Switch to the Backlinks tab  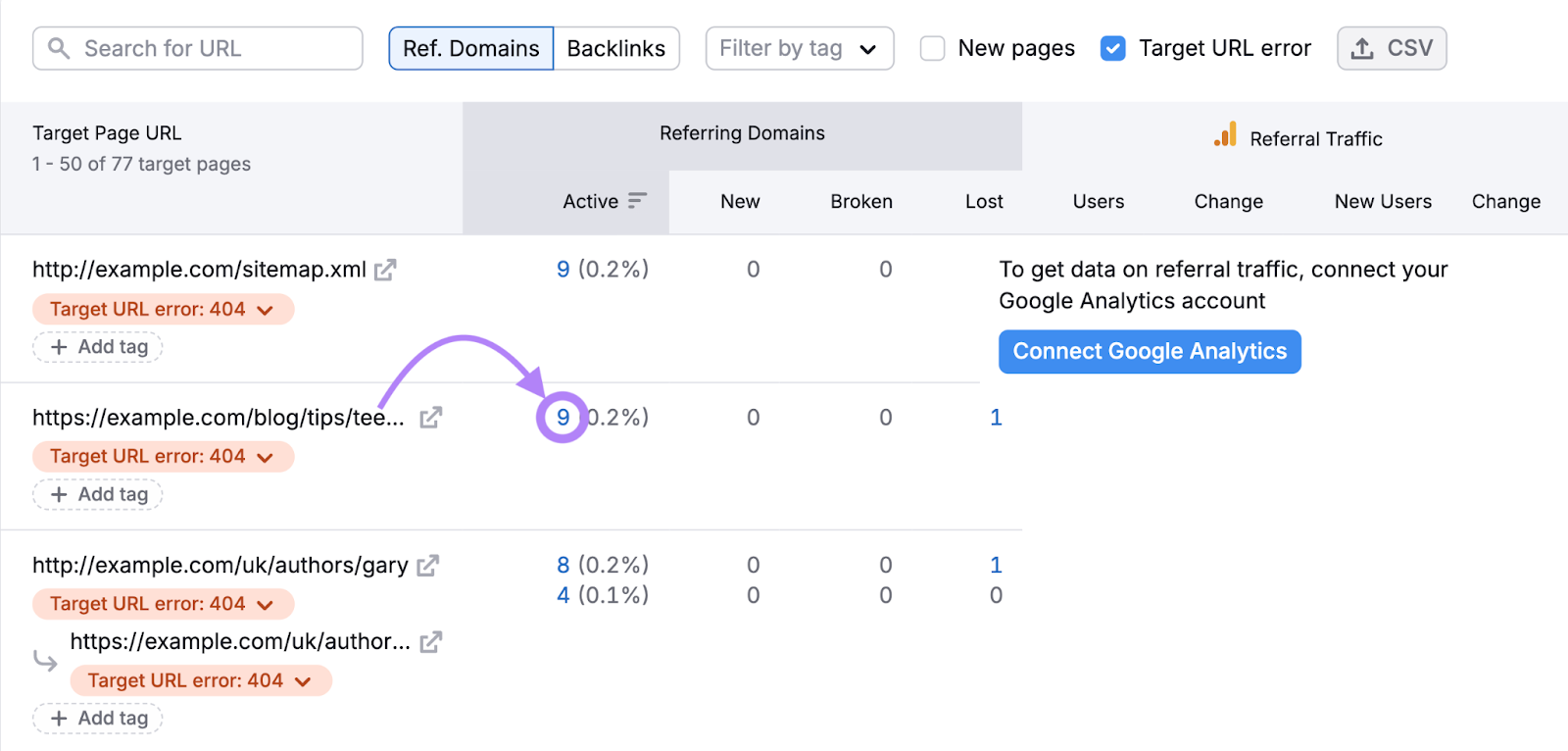coord(615,48)
